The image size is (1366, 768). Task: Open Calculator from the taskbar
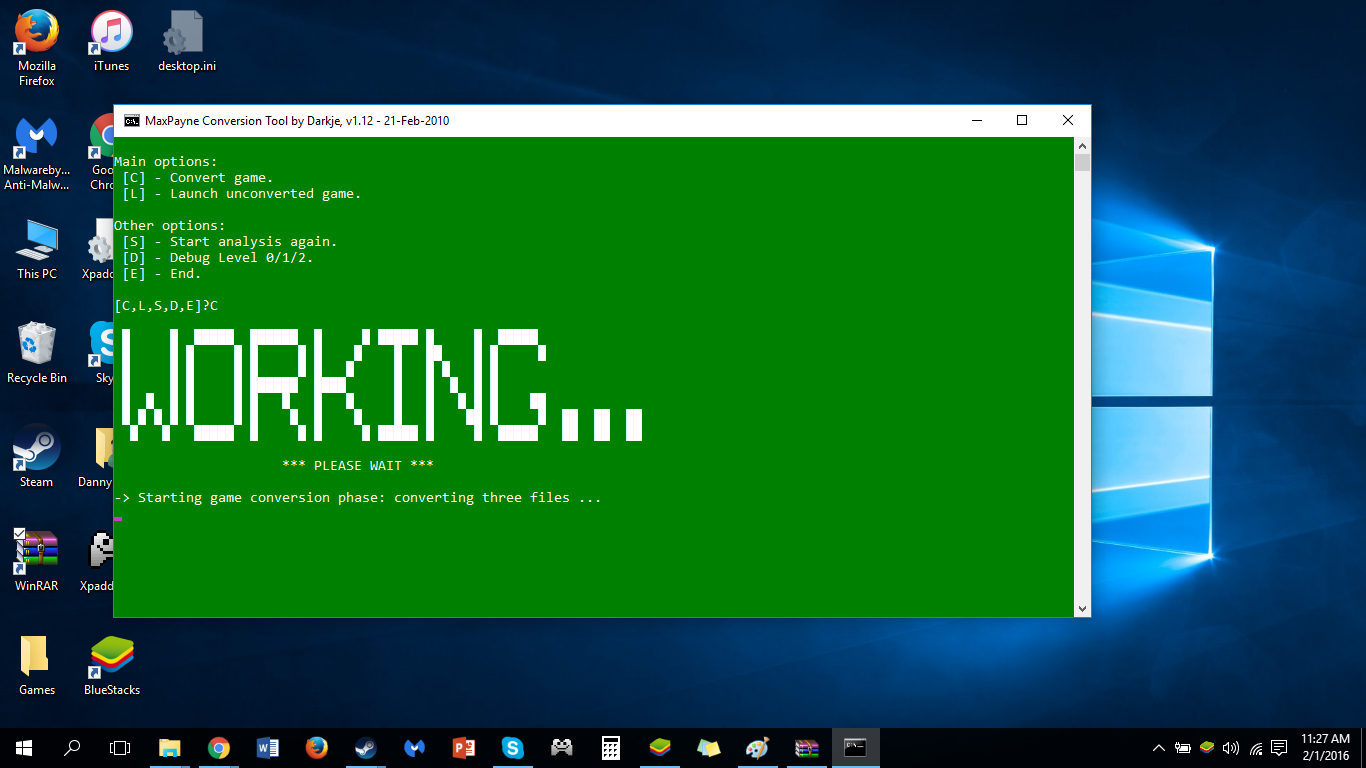point(611,748)
